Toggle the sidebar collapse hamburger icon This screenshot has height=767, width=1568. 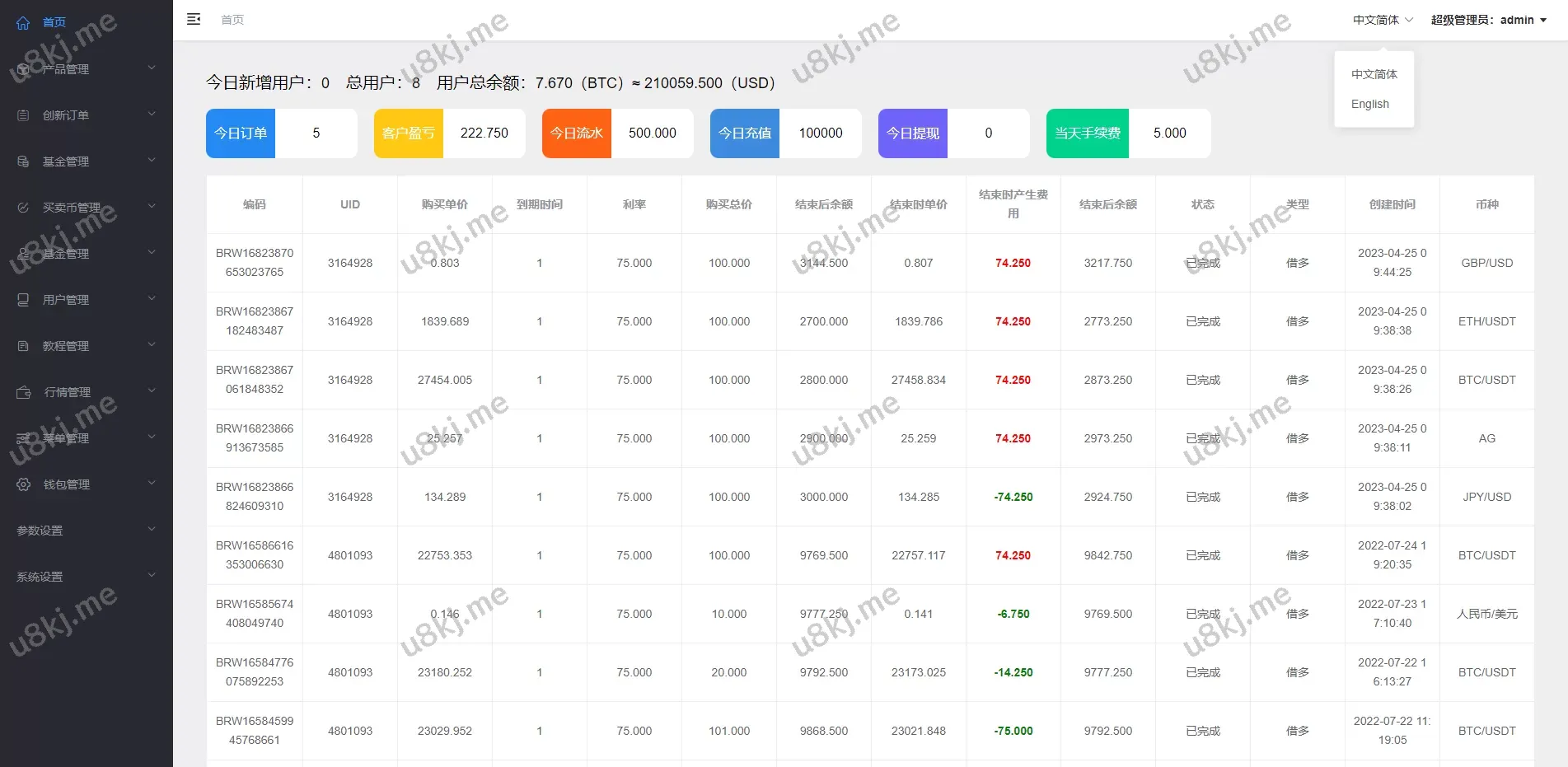(x=194, y=19)
